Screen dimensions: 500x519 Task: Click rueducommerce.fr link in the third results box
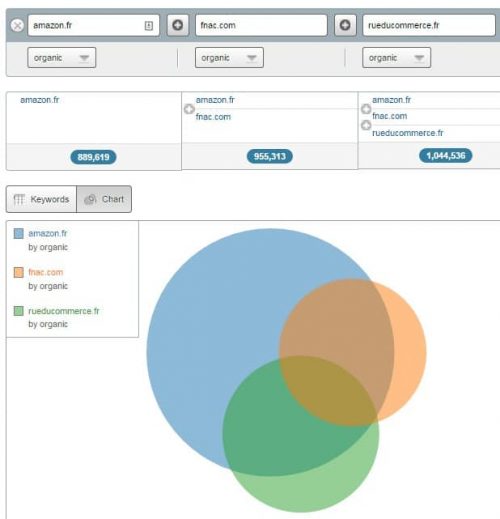pos(408,133)
